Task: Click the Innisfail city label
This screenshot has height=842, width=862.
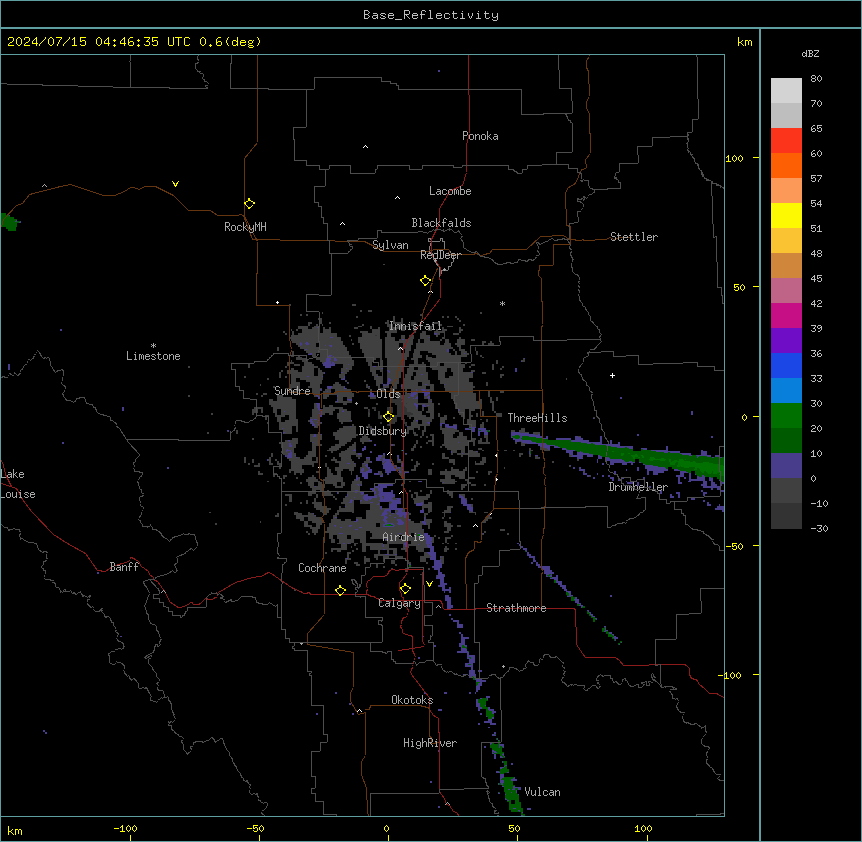Action: click(x=415, y=326)
